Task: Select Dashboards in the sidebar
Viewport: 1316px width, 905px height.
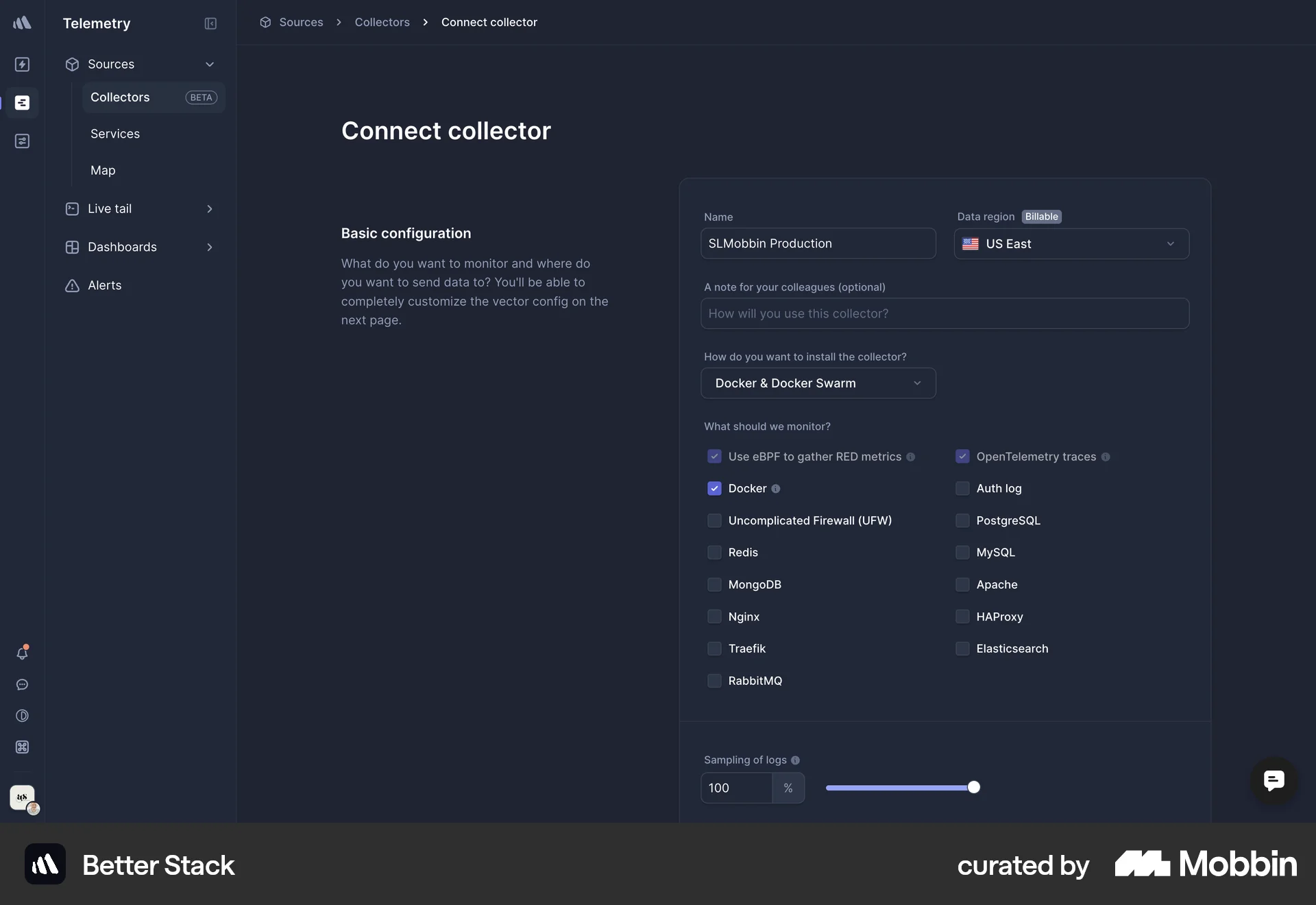Action: [x=123, y=247]
